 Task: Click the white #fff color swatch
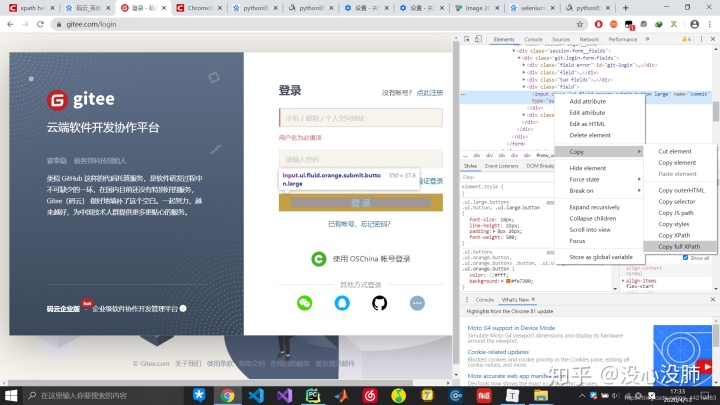click(x=491, y=275)
